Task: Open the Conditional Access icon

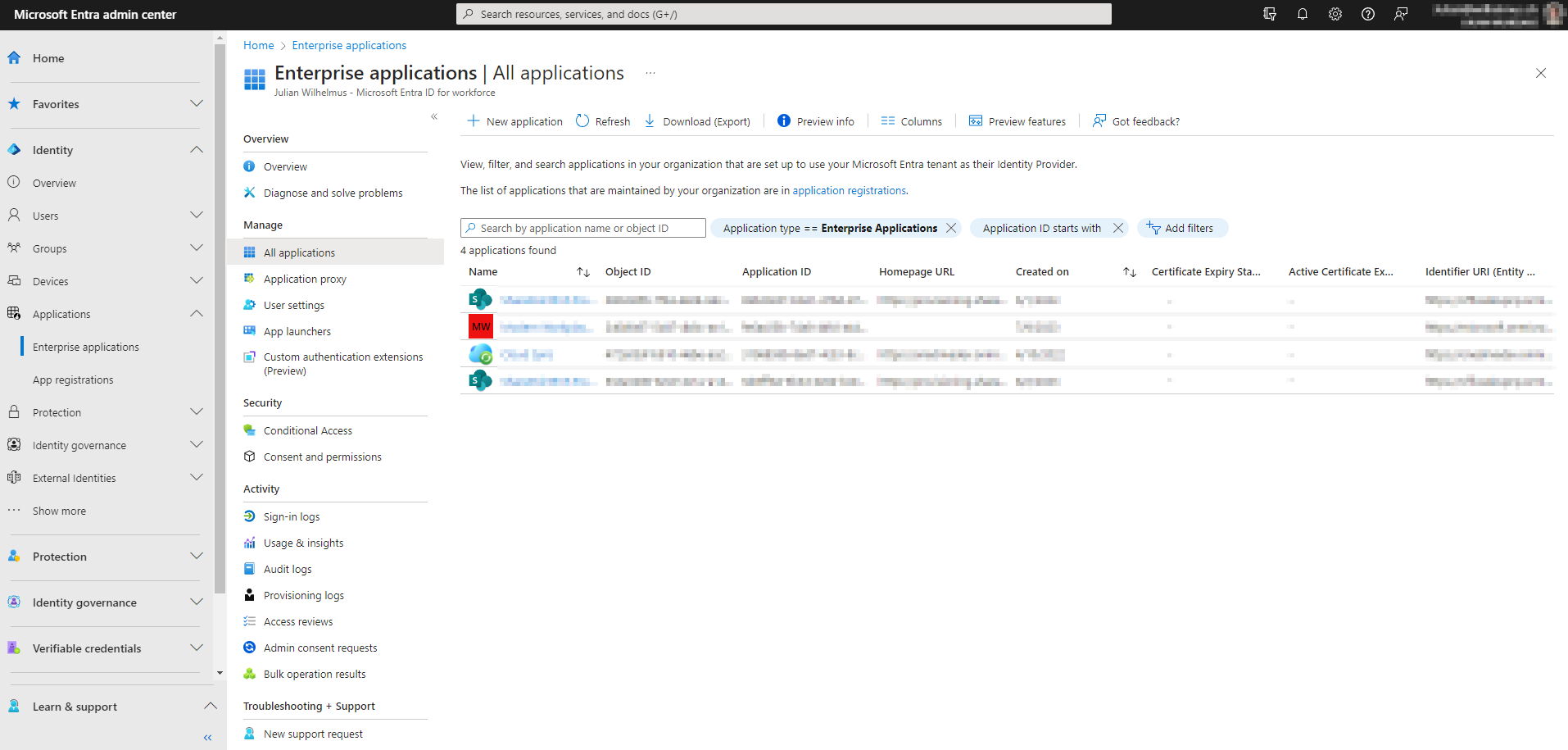Action: pyautogui.click(x=250, y=430)
